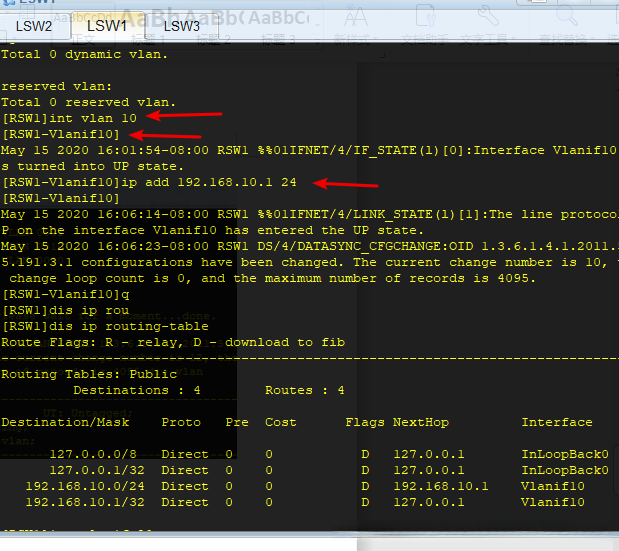The height and width of the screenshot is (551, 619).
Task: Click the 16:01:54 IF_STATE log line
Action: (x=310, y=150)
